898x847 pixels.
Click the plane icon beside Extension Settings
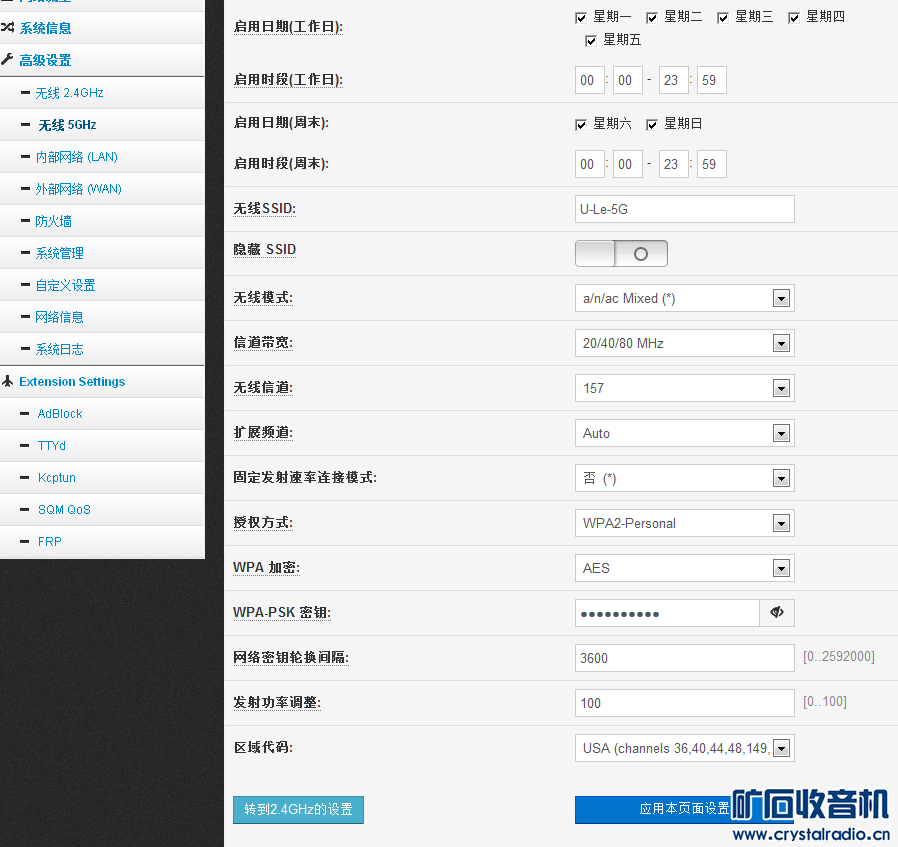point(7,381)
